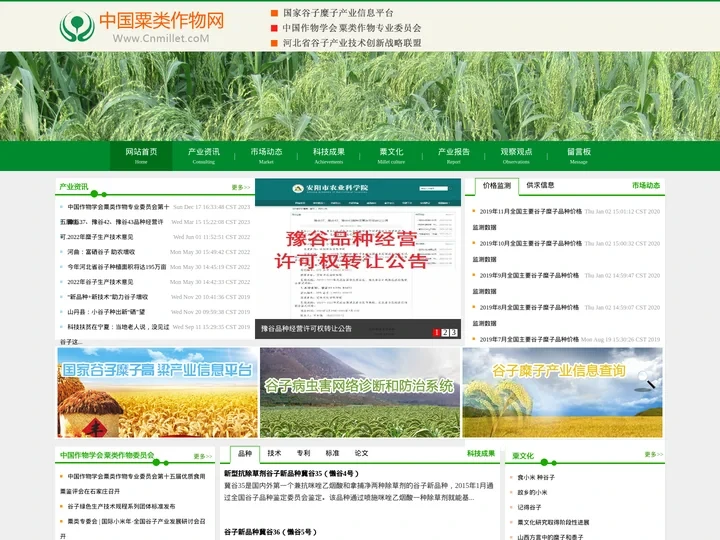Open 粟文化 item 粟文化研究取得阶段性进展
The width and height of the screenshot is (720, 540).
click(x=553, y=523)
